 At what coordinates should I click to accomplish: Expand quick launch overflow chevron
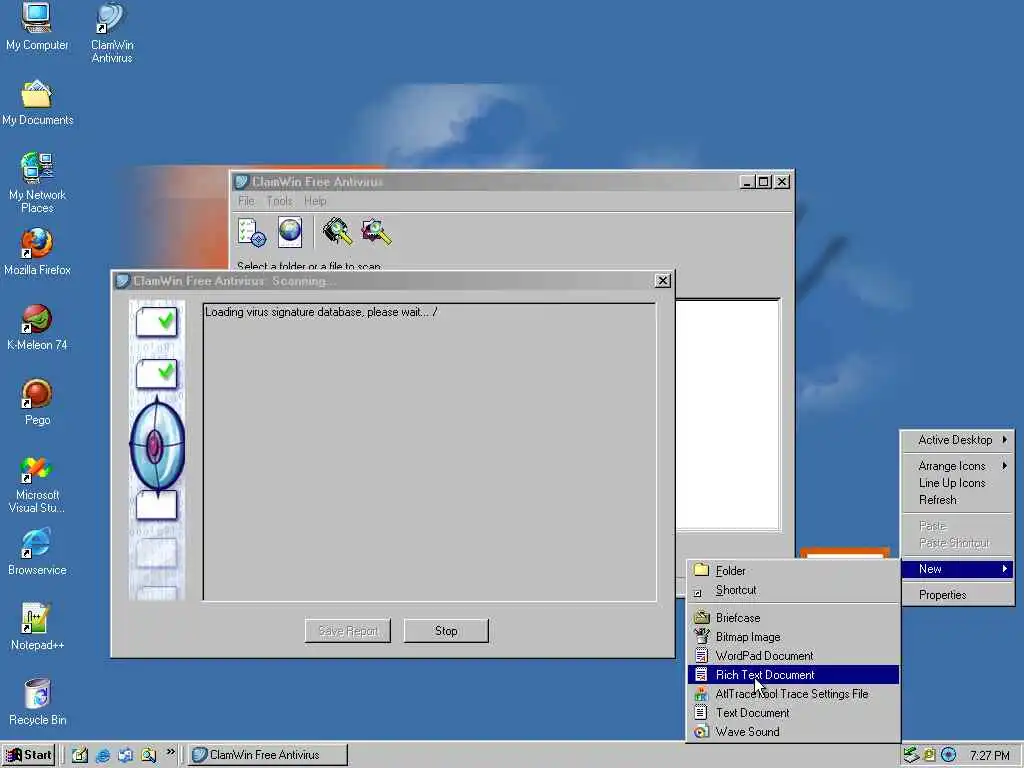(171, 752)
